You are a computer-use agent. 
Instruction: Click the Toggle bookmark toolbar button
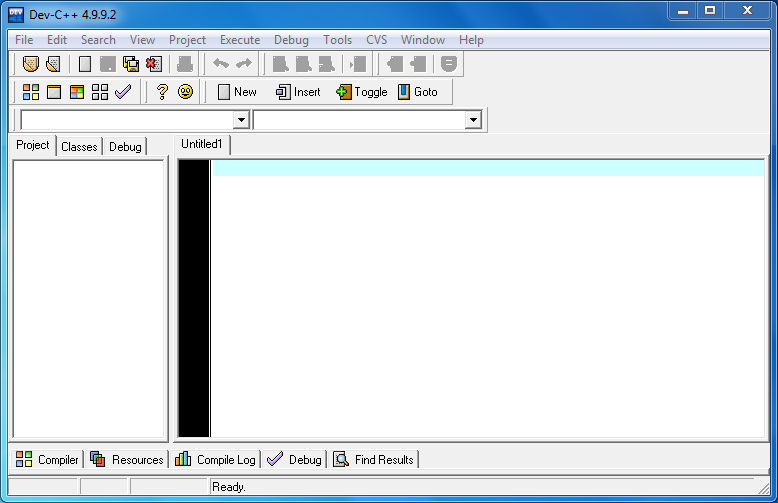click(x=362, y=92)
